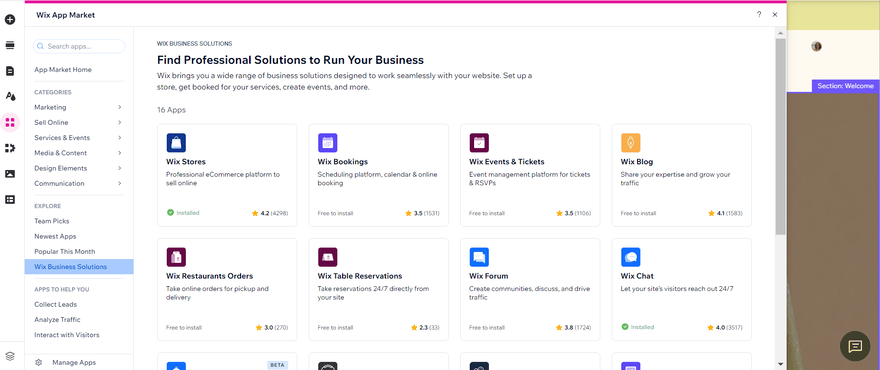Open the Media image icon in sidebar
Screen dimensions: 880x370
tap(10, 173)
